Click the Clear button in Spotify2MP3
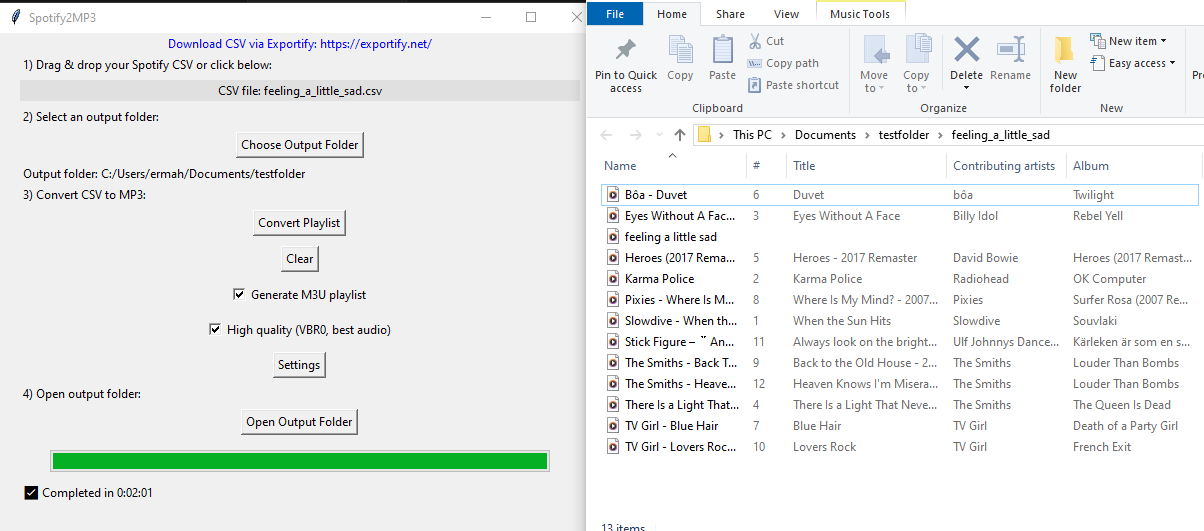Image resolution: width=1204 pixels, height=531 pixels. [300, 259]
